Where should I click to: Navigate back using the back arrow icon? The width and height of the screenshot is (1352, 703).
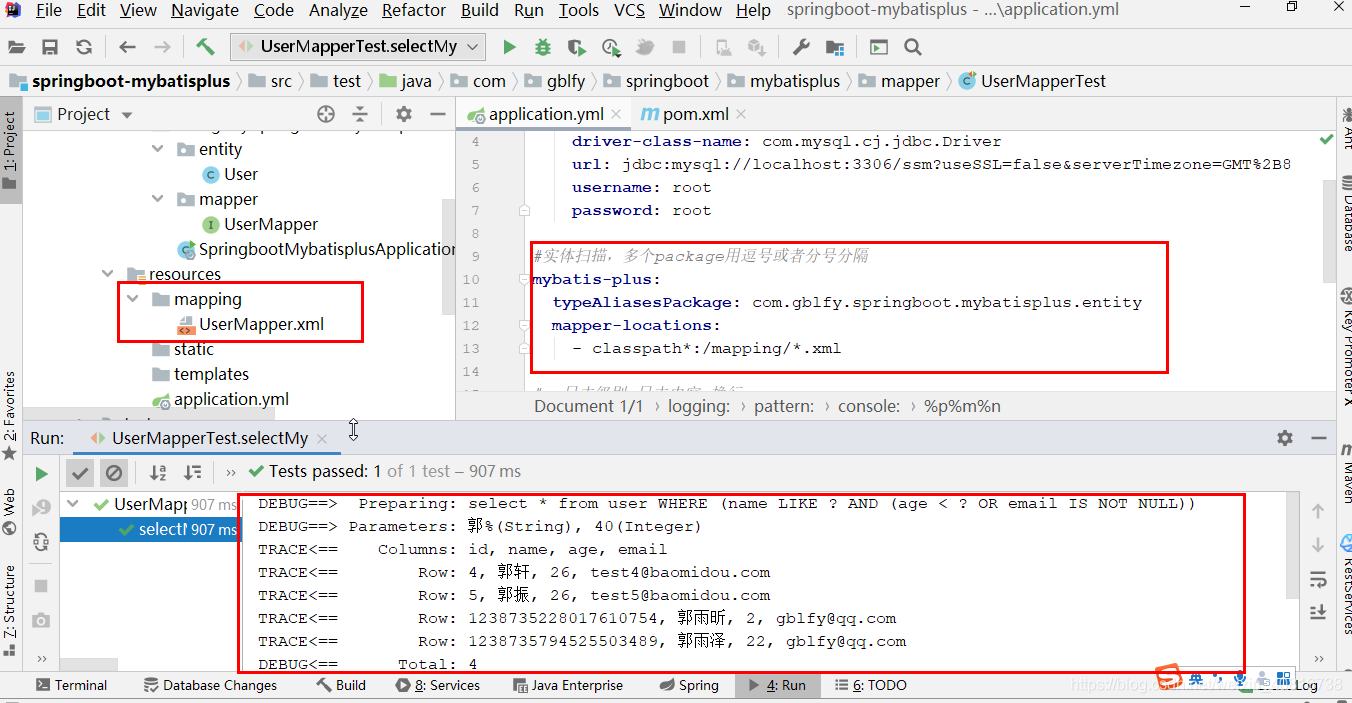(126, 46)
